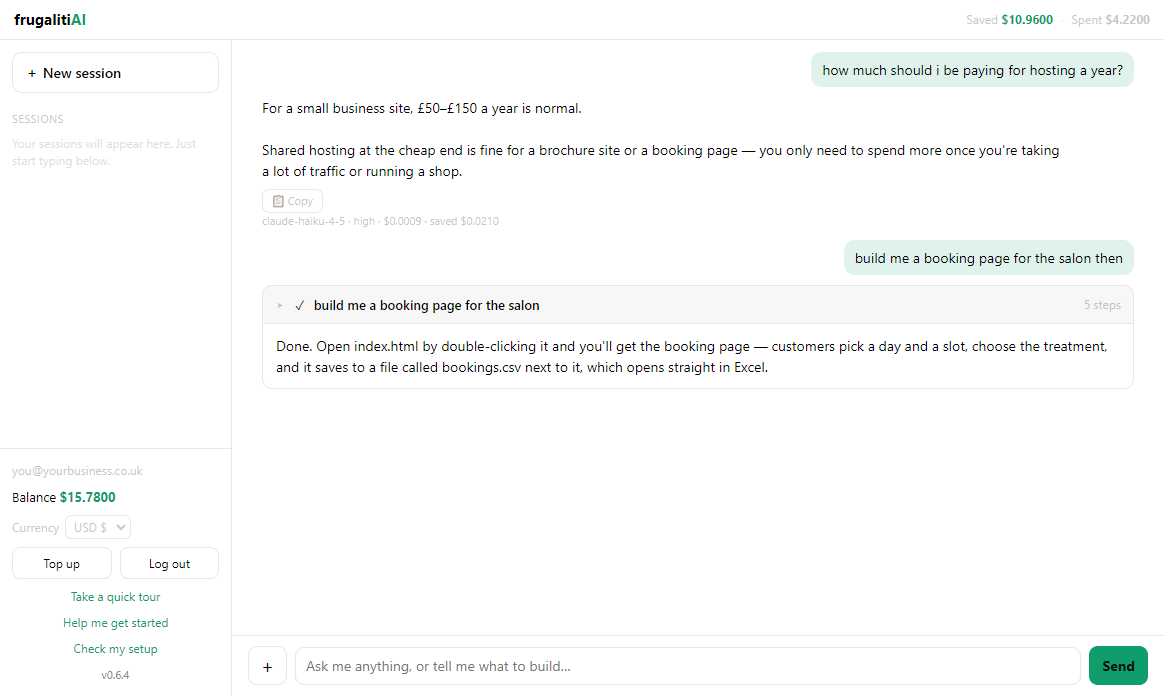Click the Spent $4.2200 total
The width and height of the screenshot is (1164, 695).
click(1110, 20)
